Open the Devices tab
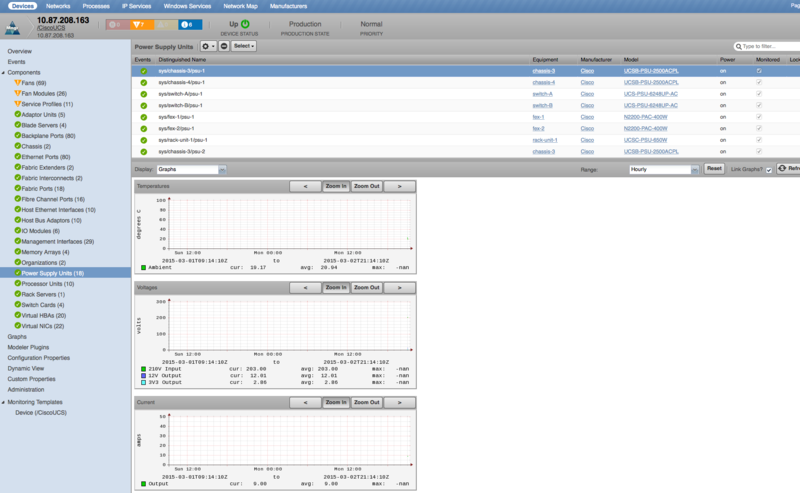Image resolution: width=800 pixels, height=493 pixels. 22,6
